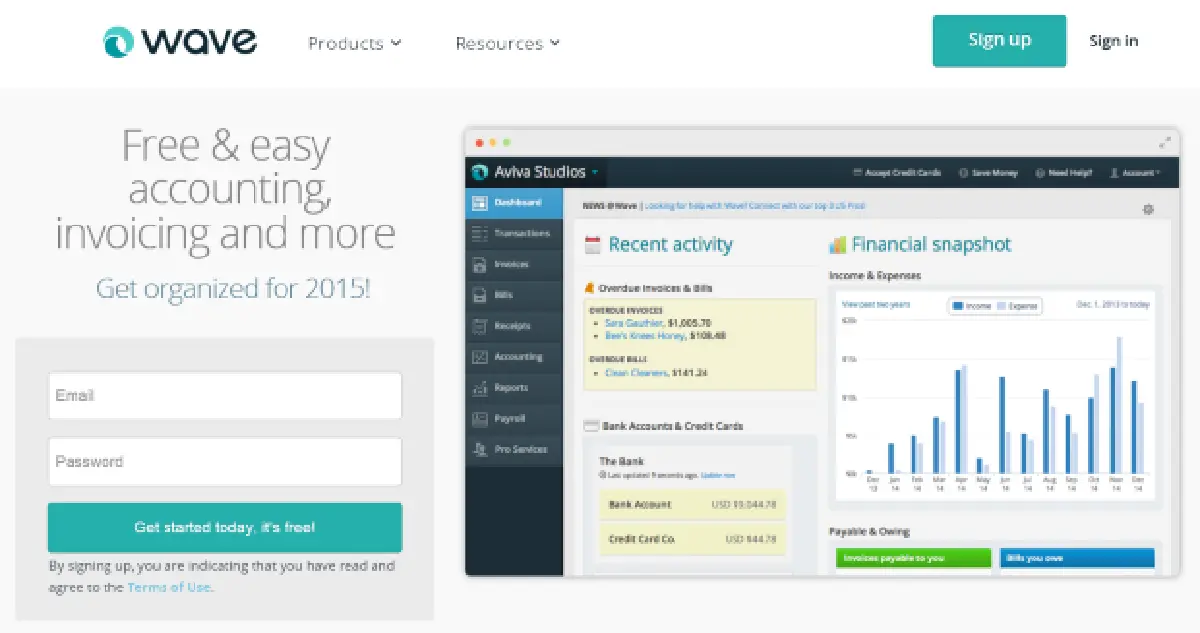Image resolution: width=1200 pixels, height=633 pixels.
Task: Open the Dashboard icon in the sidebar
Action: pos(480,202)
